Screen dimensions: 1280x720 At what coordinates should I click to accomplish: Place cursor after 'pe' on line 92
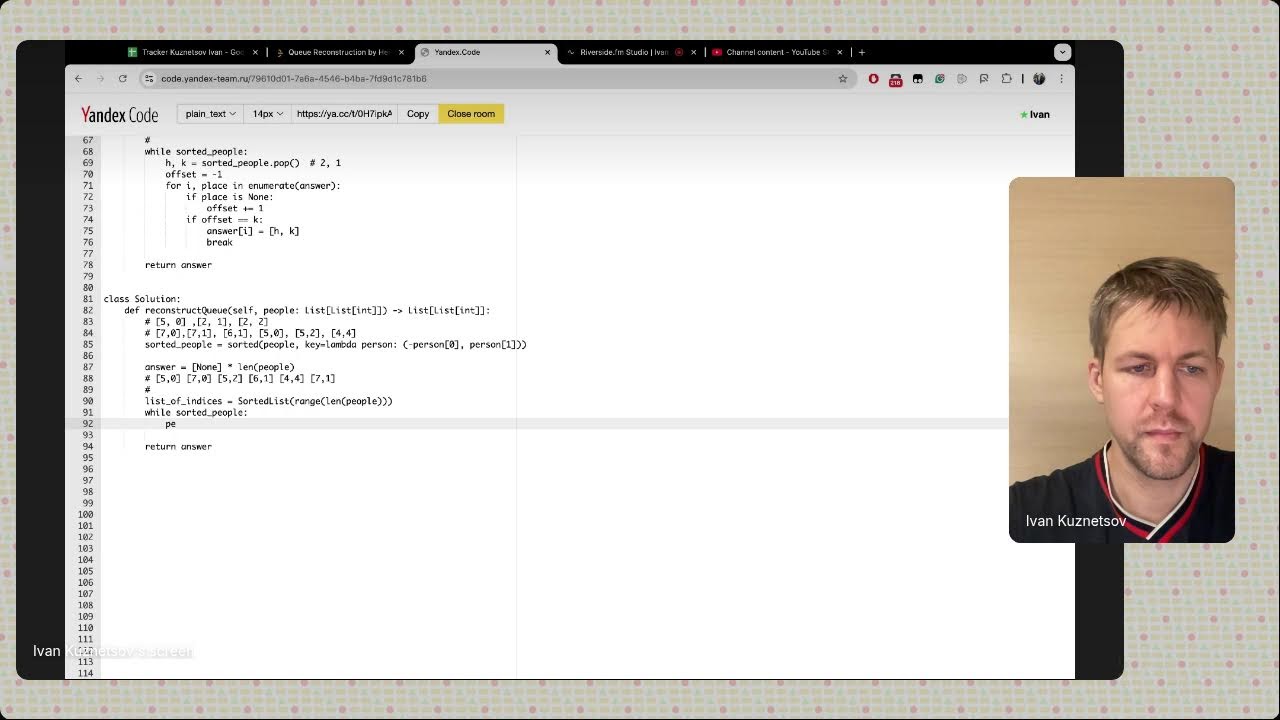pyautogui.click(x=177, y=424)
